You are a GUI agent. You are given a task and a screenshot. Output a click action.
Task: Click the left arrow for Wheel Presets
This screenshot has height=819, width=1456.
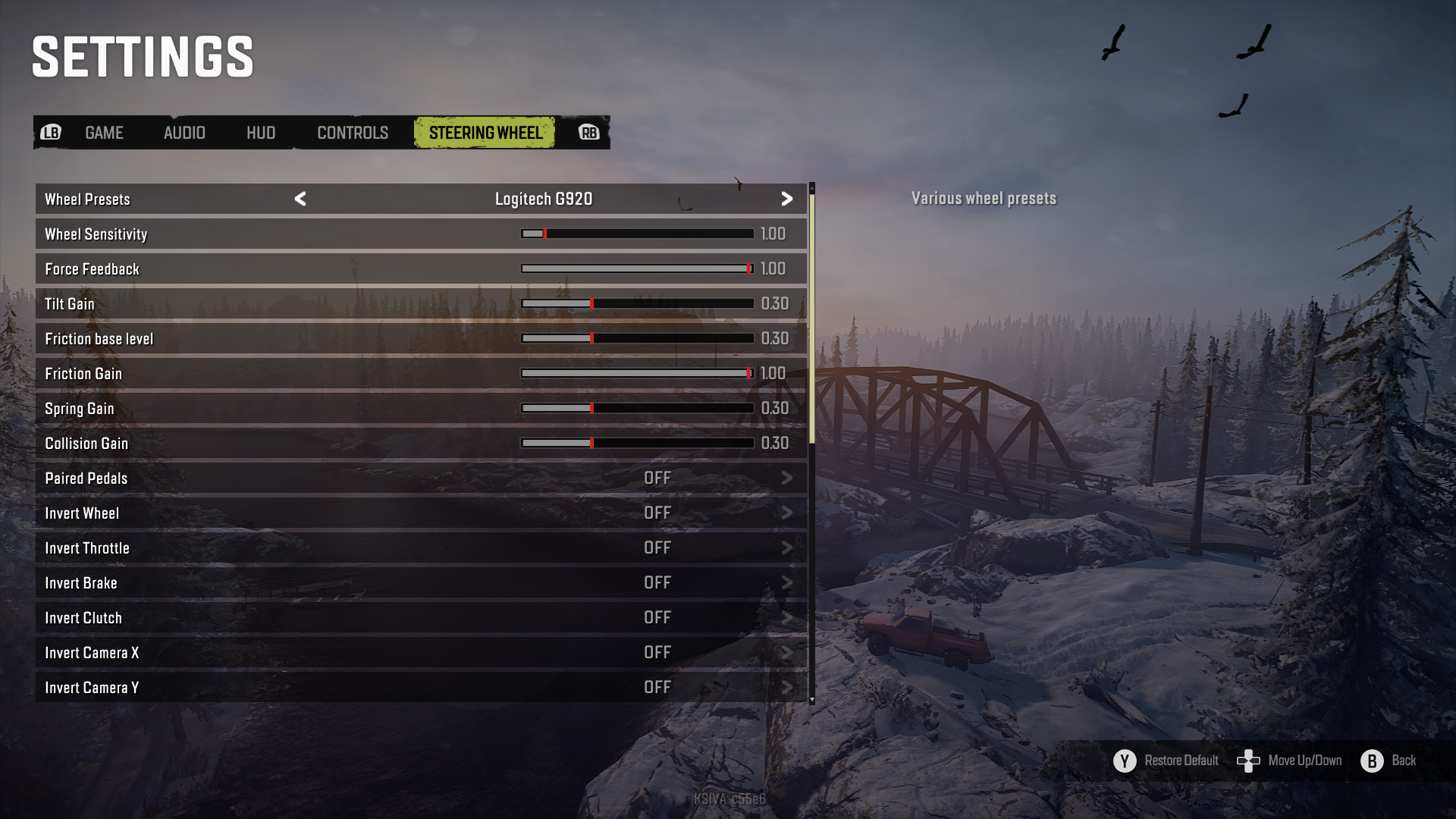point(300,199)
